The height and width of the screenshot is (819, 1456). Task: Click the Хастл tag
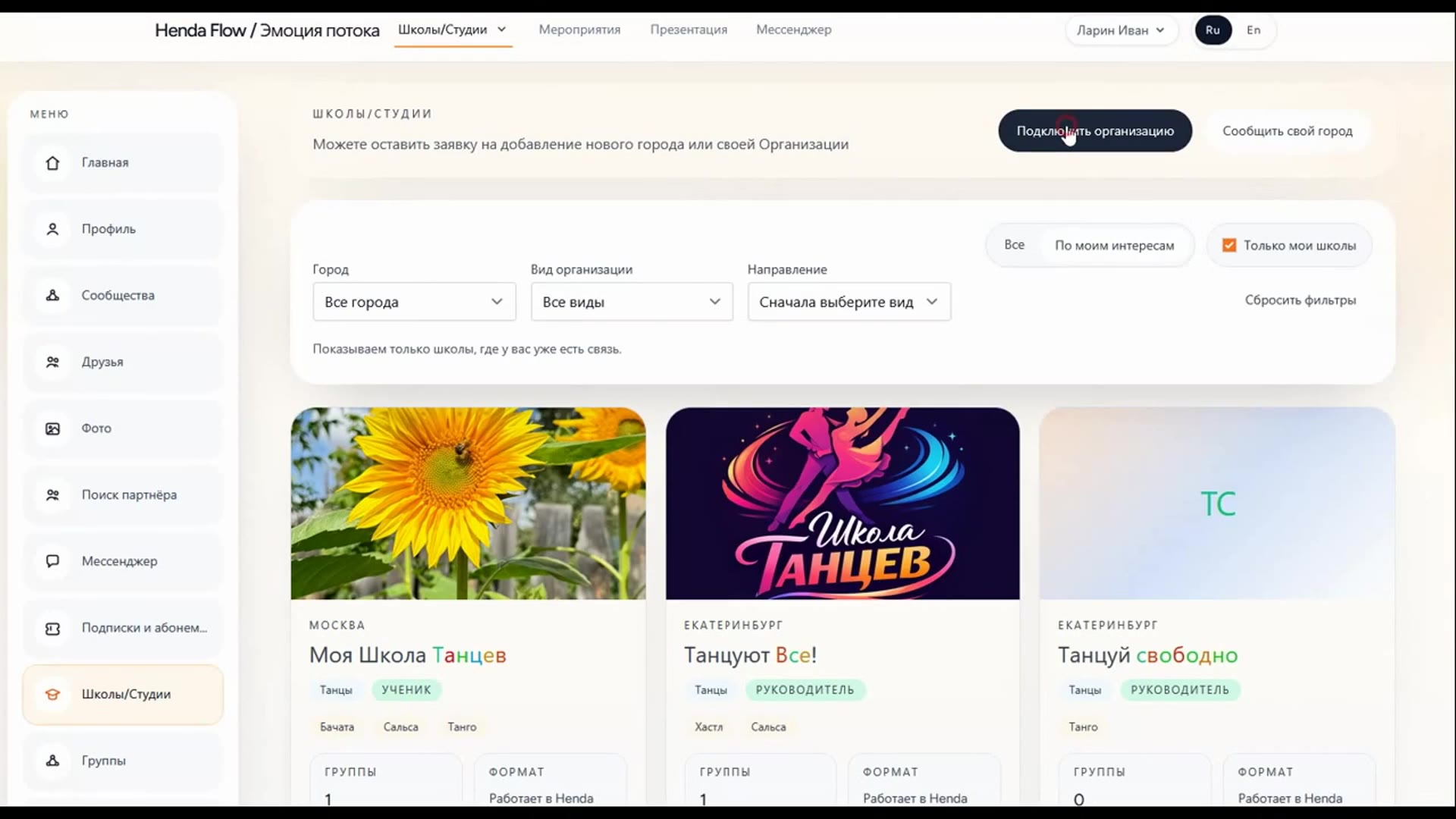click(x=708, y=727)
